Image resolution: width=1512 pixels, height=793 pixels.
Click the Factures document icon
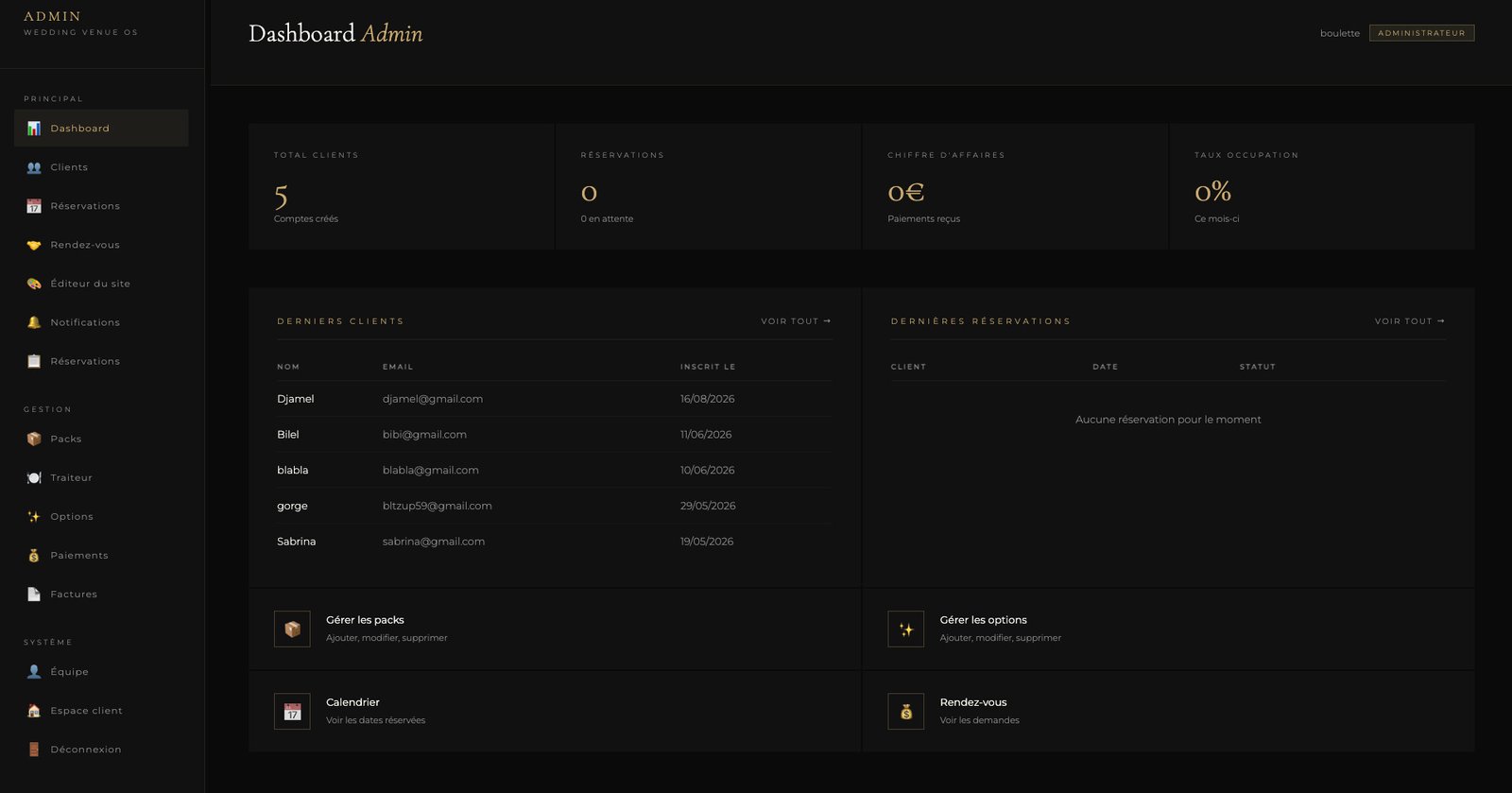[x=34, y=595]
